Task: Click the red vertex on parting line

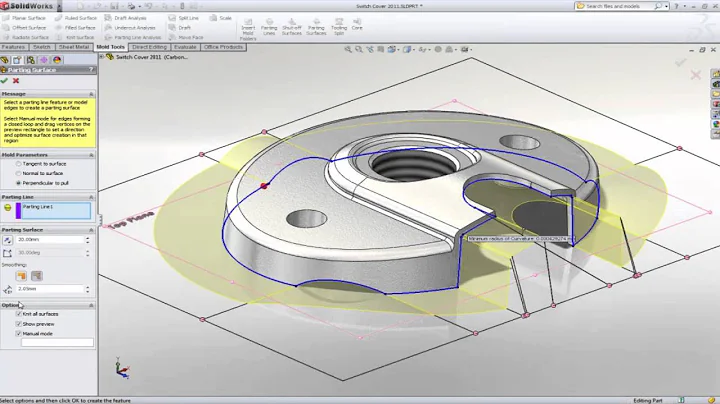Action: tap(264, 185)
